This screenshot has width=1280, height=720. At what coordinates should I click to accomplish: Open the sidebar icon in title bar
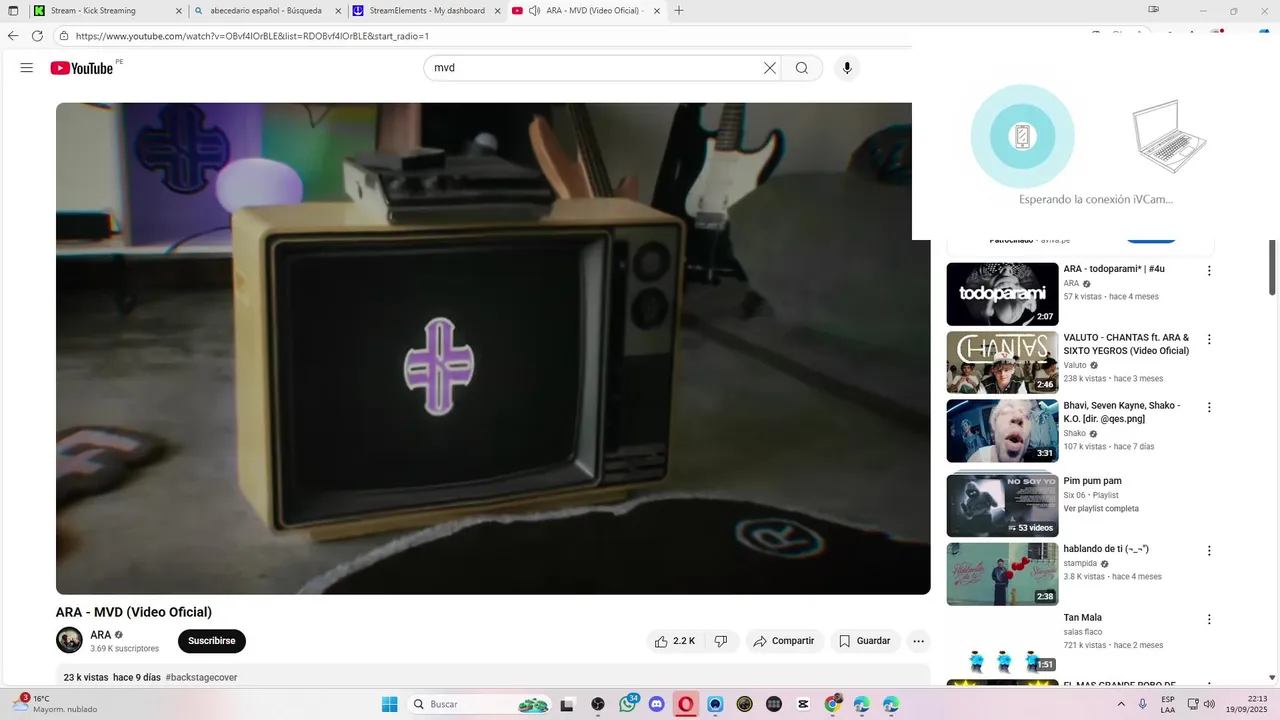1153,10
